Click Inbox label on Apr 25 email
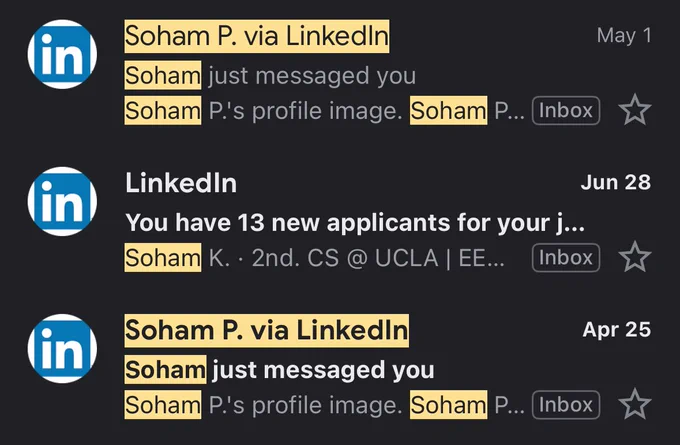Screen dimensions: 680x445 click(x=566, y=405)
